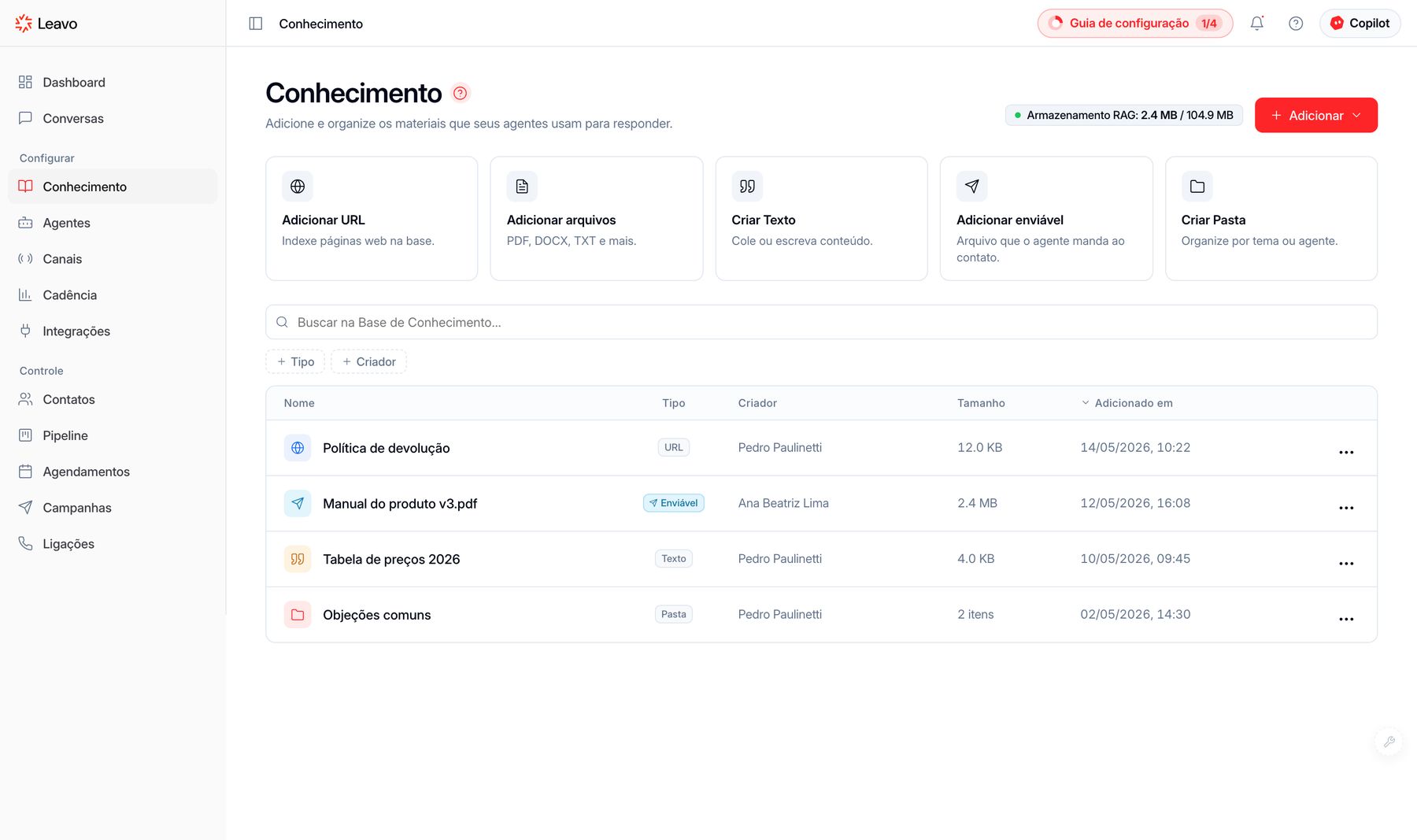The image size is (1417, 840).
Task: Click the Criar Pasta card
Action: [x=1271, y=218]
